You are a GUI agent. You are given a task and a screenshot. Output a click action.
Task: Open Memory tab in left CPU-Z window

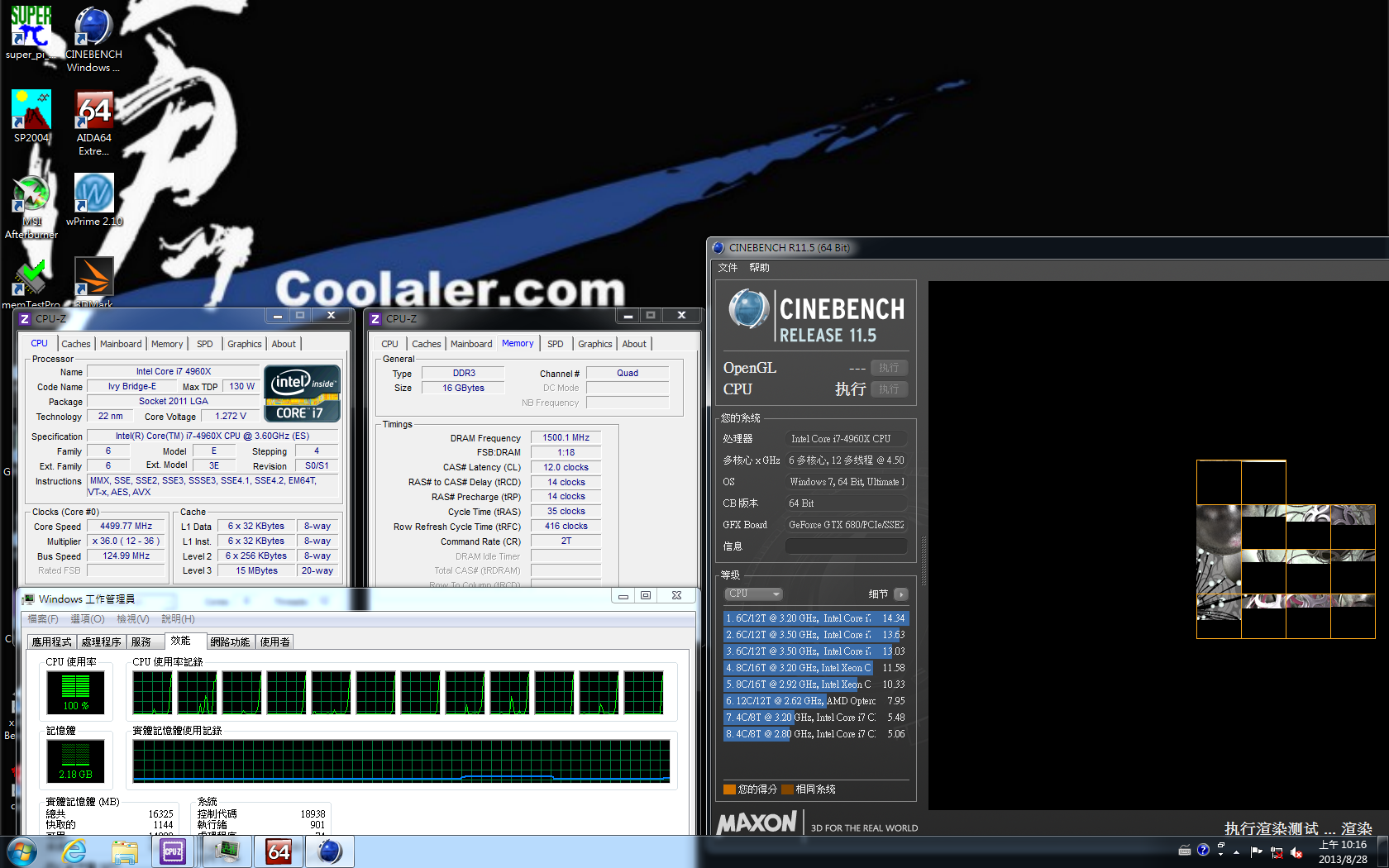(167, 344)
